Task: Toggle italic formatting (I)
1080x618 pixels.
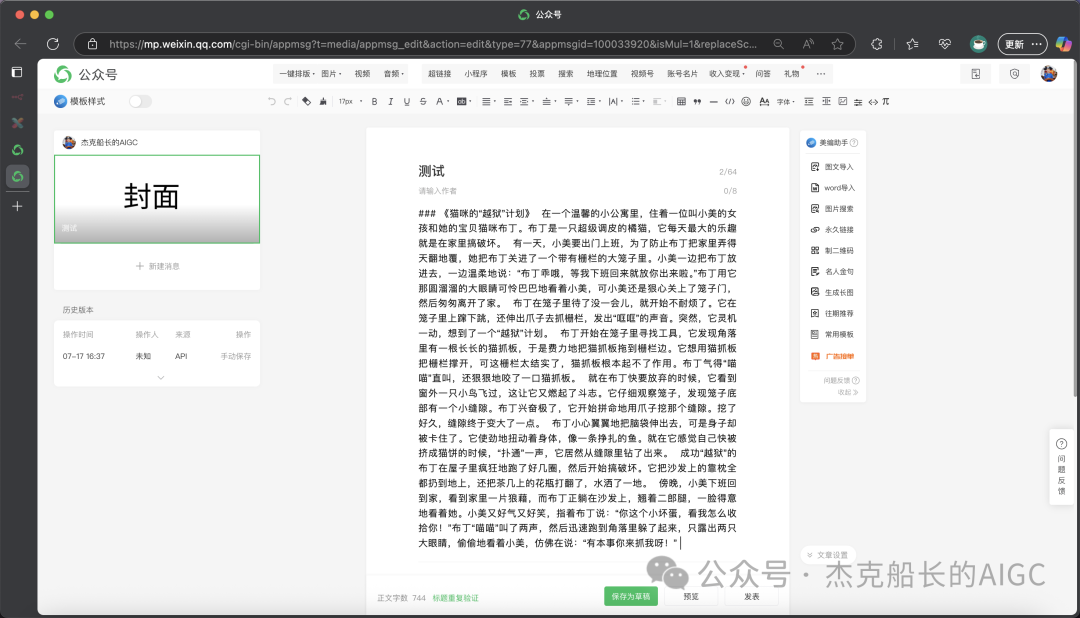Action: pos(391,101)
